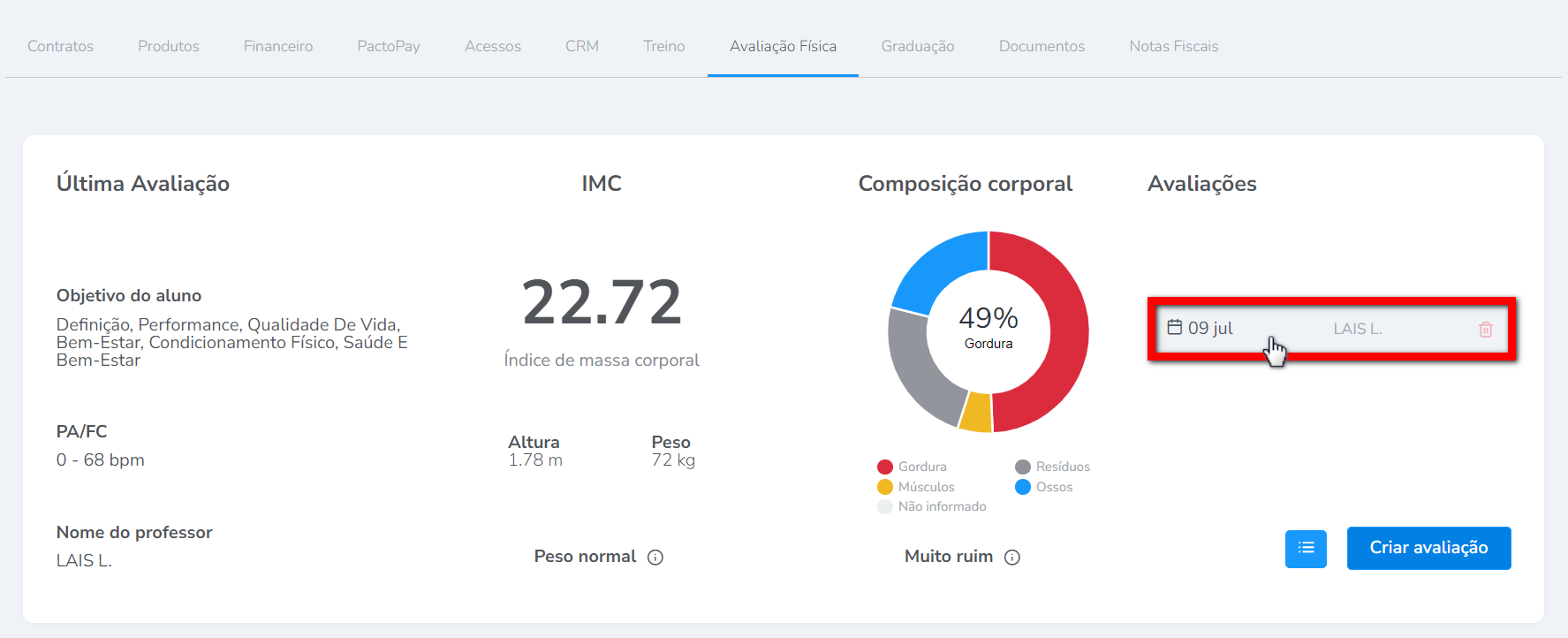The image size is (1568, 638).
Task: Switch to the Graduação tab
Action: [917, 46]
